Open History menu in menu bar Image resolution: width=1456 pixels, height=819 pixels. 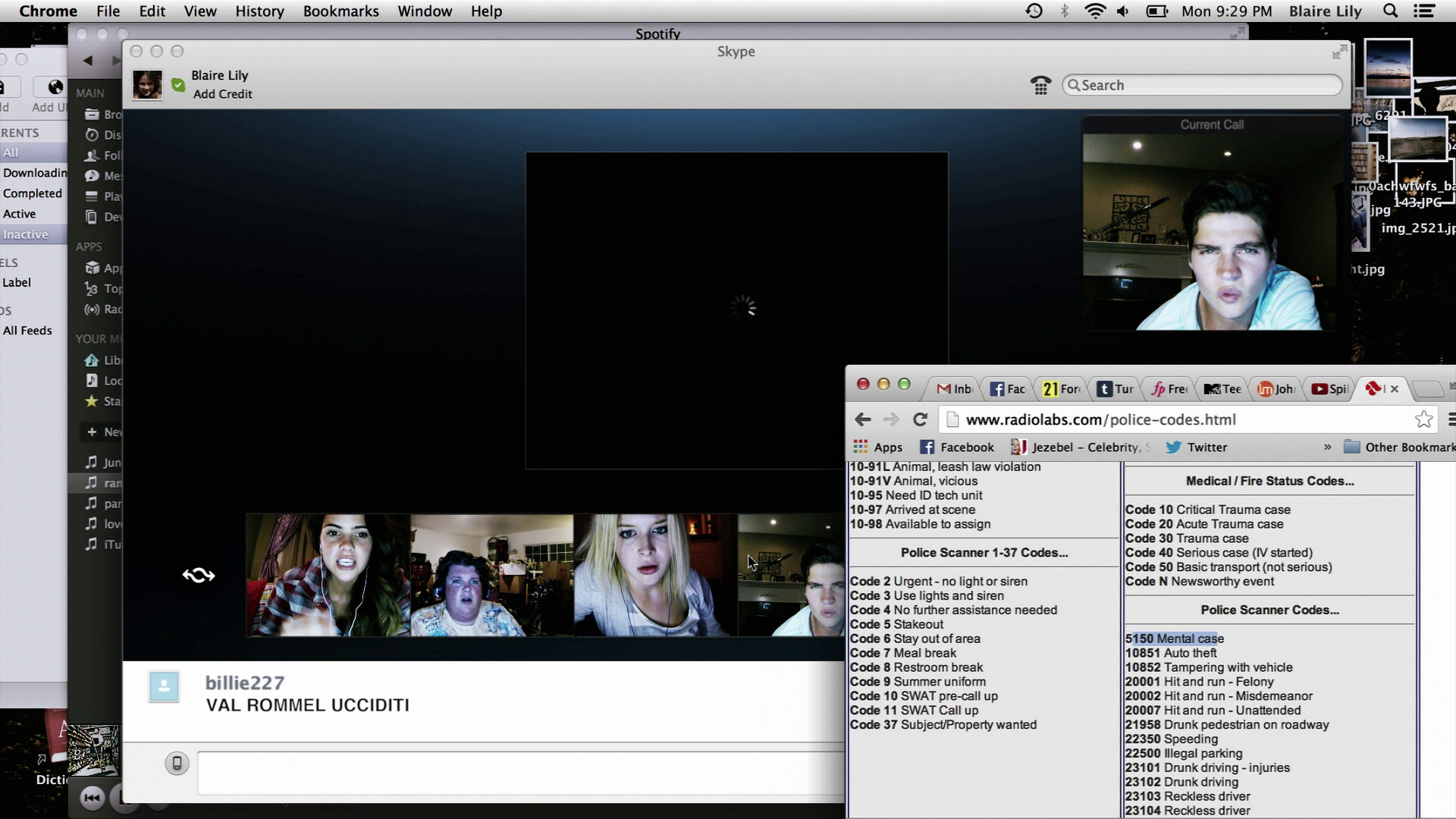[x=259, y=11]
